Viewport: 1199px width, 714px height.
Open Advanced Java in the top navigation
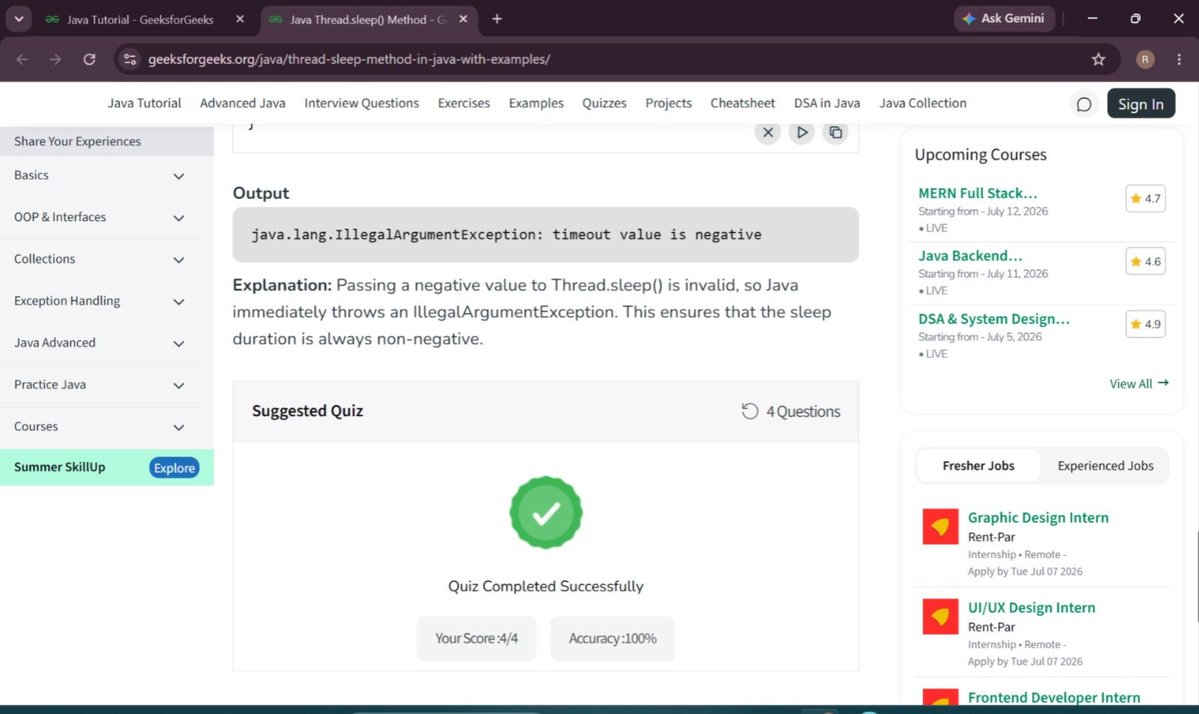pos(242,103)
